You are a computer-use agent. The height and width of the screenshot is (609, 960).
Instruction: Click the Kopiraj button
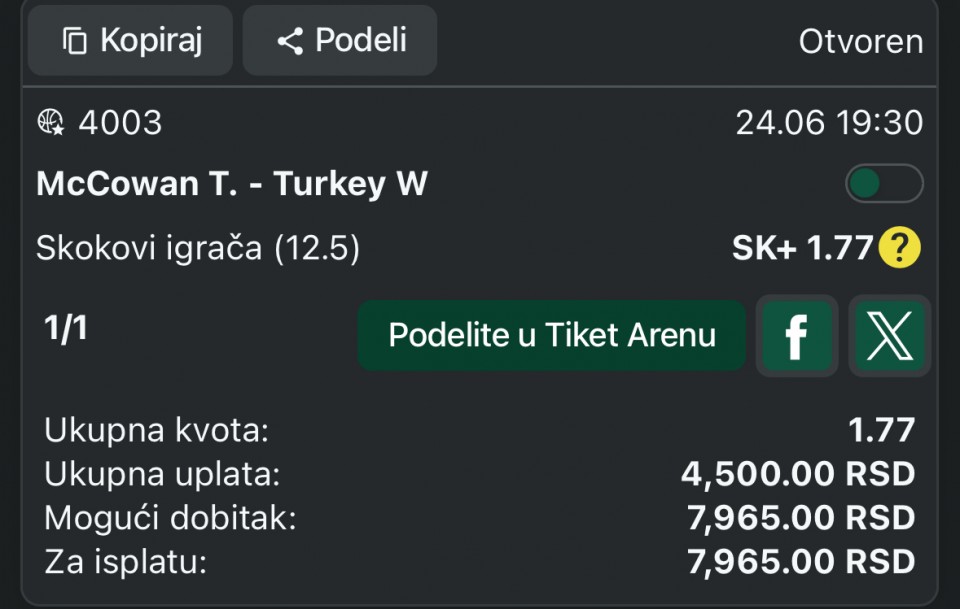coord(130,40)
